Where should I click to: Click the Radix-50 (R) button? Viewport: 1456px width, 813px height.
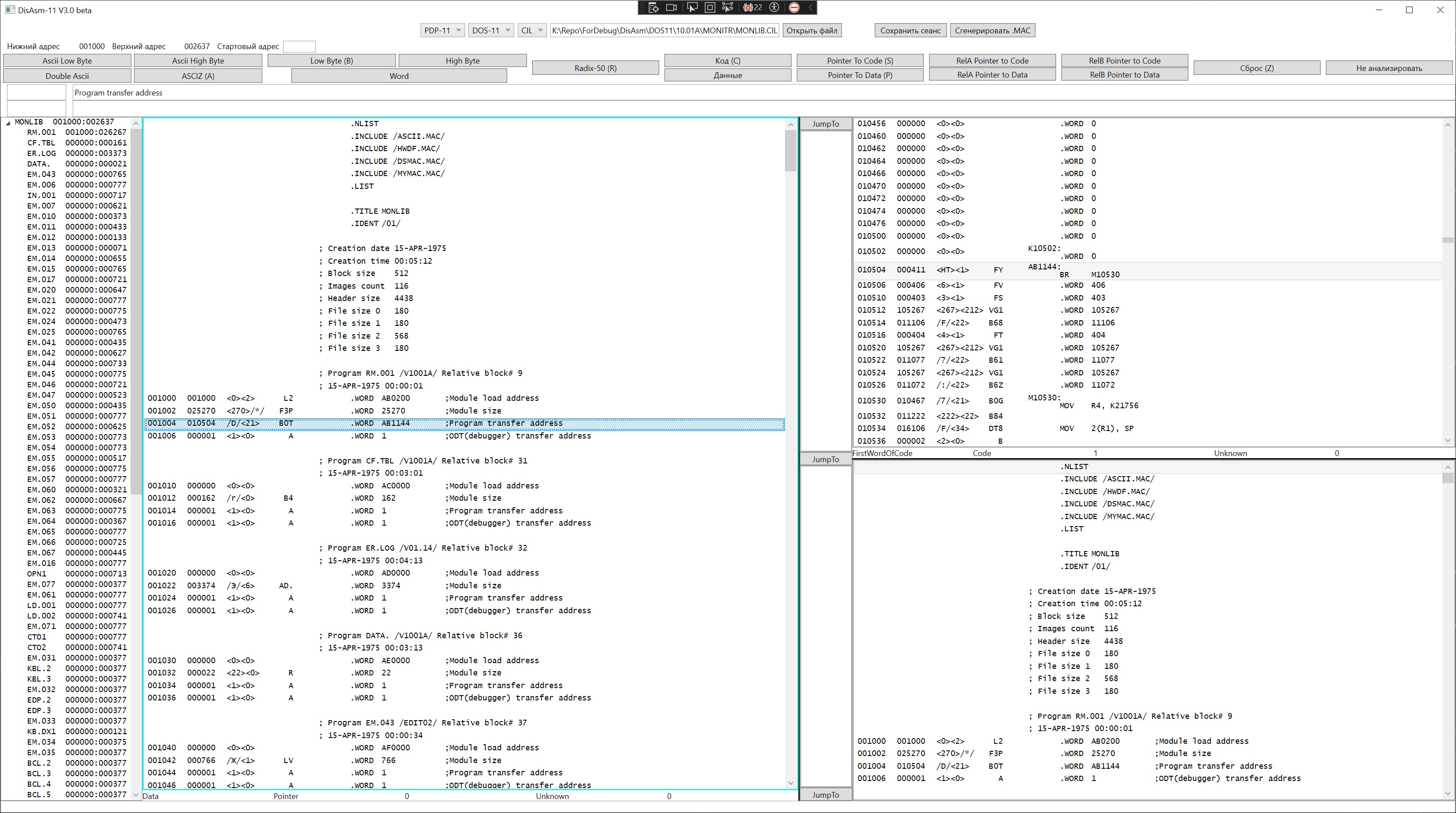pos(595,68)
